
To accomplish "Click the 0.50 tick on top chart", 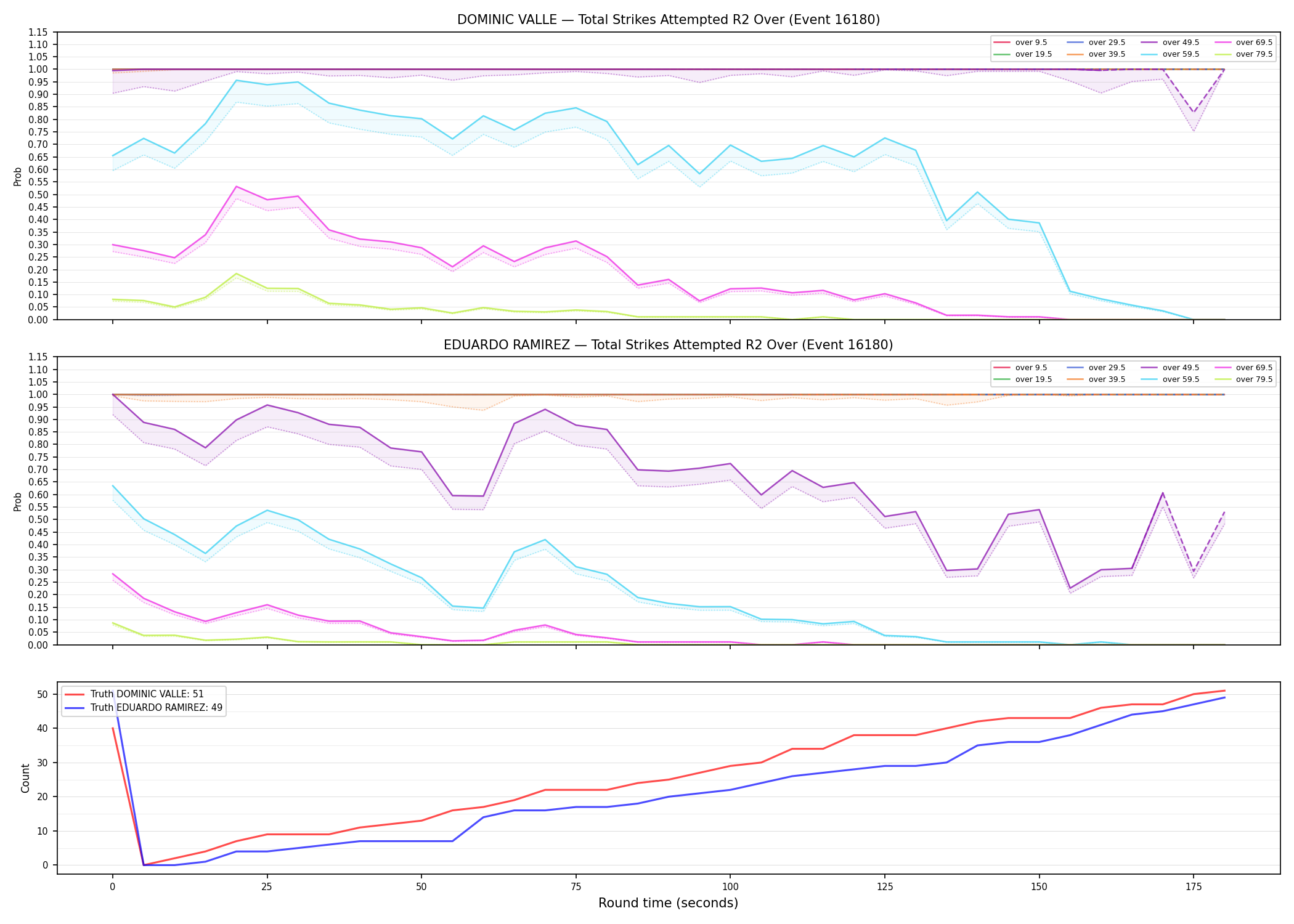I will point(38,195).
